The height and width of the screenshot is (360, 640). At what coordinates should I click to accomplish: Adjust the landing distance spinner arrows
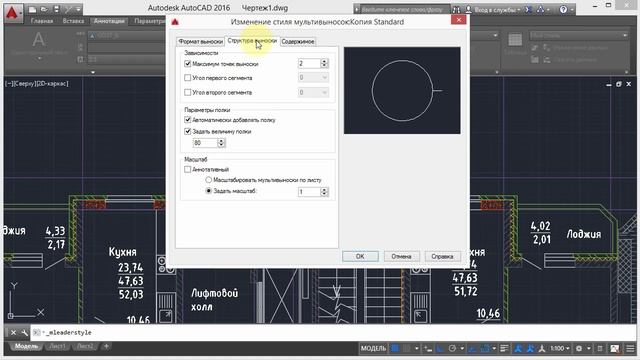221,143
